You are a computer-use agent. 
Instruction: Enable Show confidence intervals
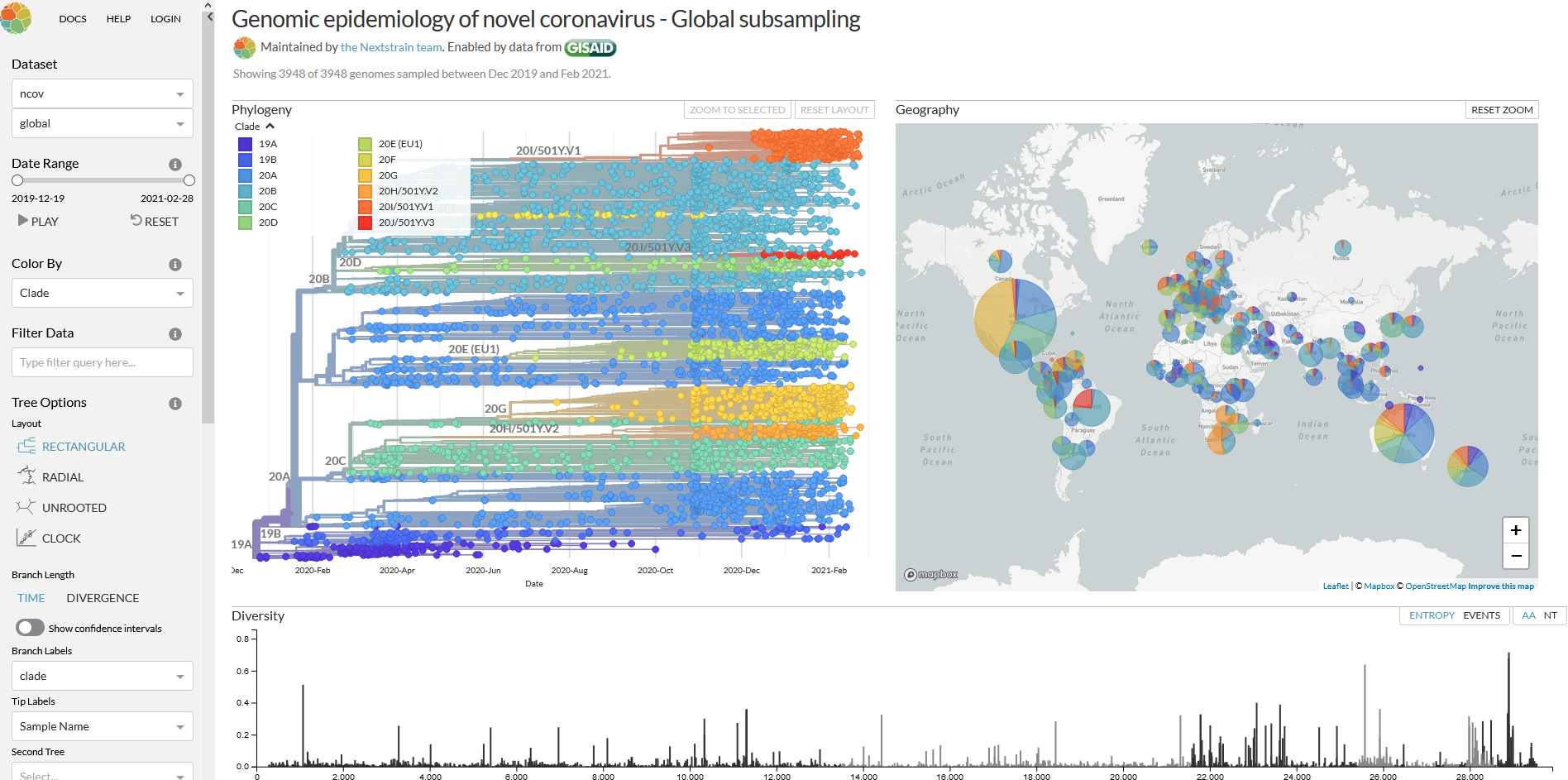[30, 628]
